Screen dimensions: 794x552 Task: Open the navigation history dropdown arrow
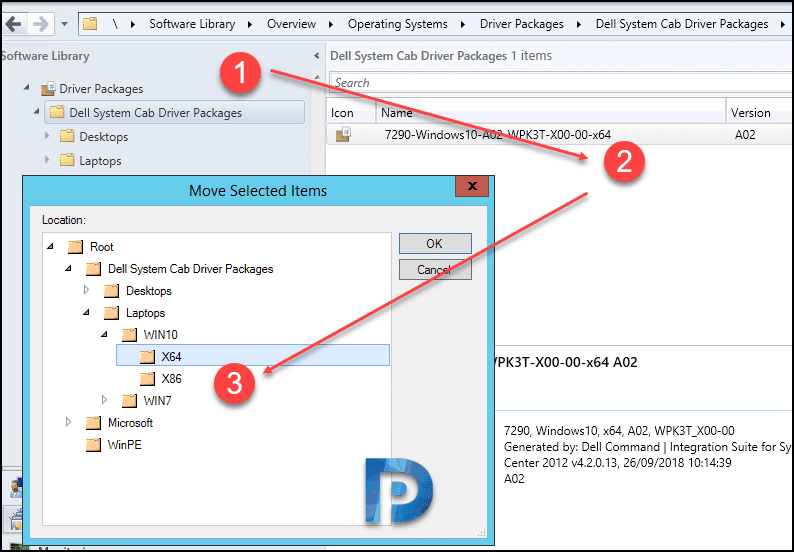[64, 24]
